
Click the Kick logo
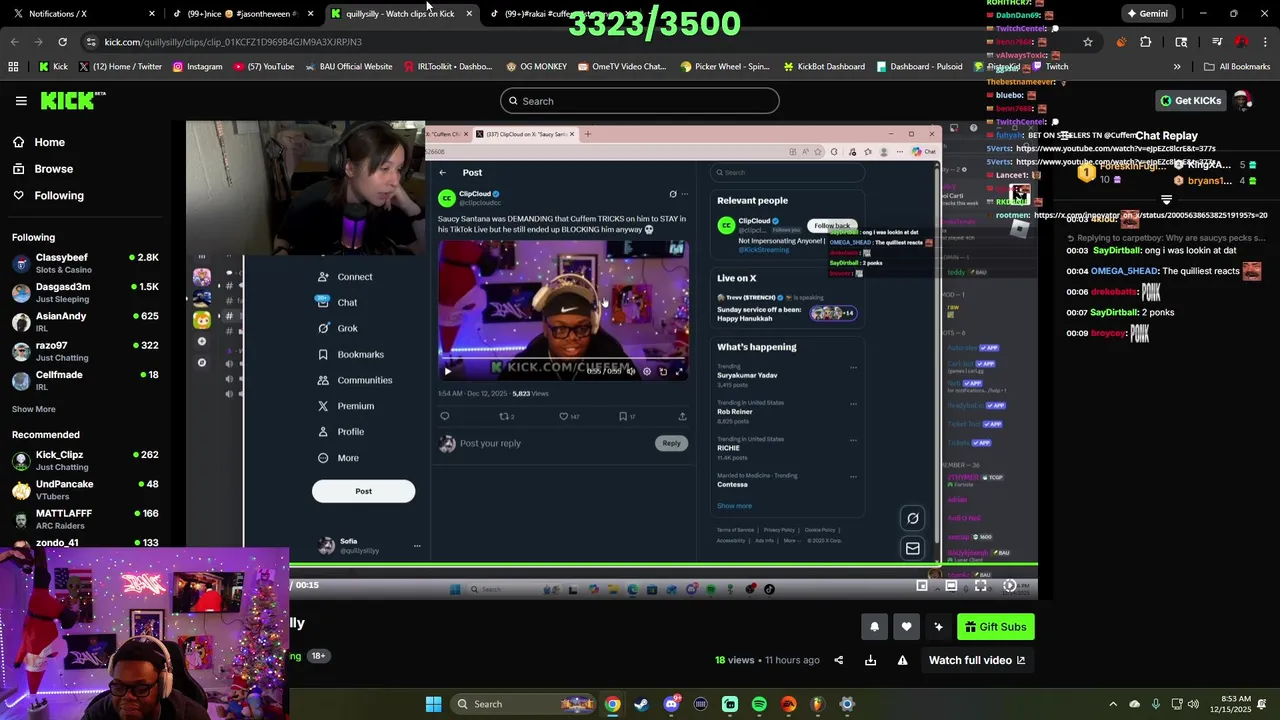tap(72, 100)
